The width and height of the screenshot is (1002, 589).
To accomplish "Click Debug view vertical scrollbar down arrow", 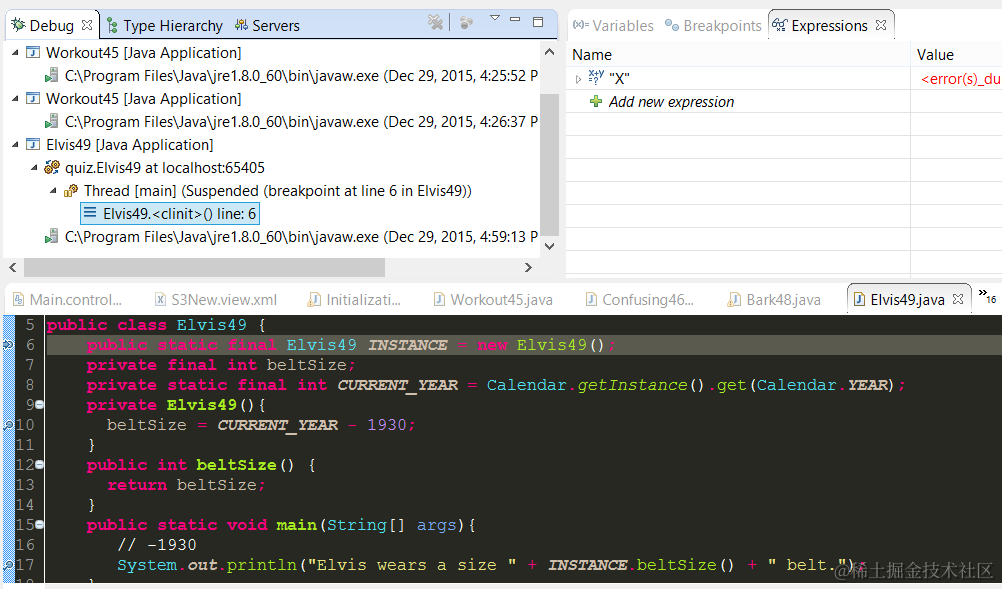I will pyautogui.click(x=549, y=246).
